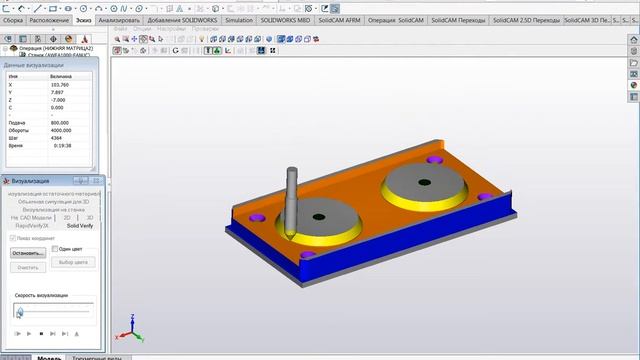Switch to 'Добавления SOLIDWORKS' tab
Screen dimensions: 640x360
182,20
